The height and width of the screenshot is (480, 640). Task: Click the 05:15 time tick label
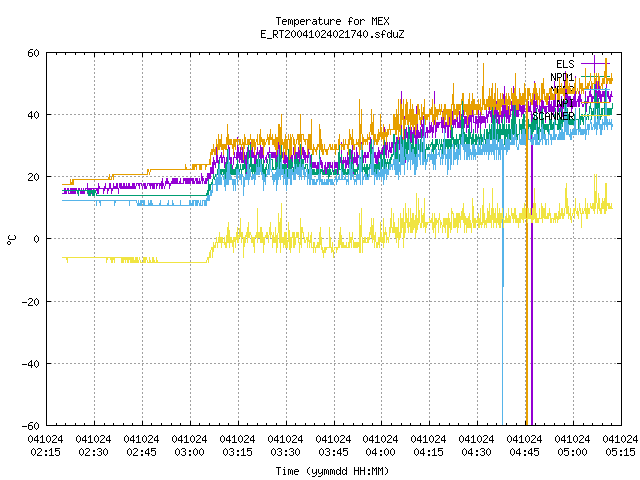[620, 452]
